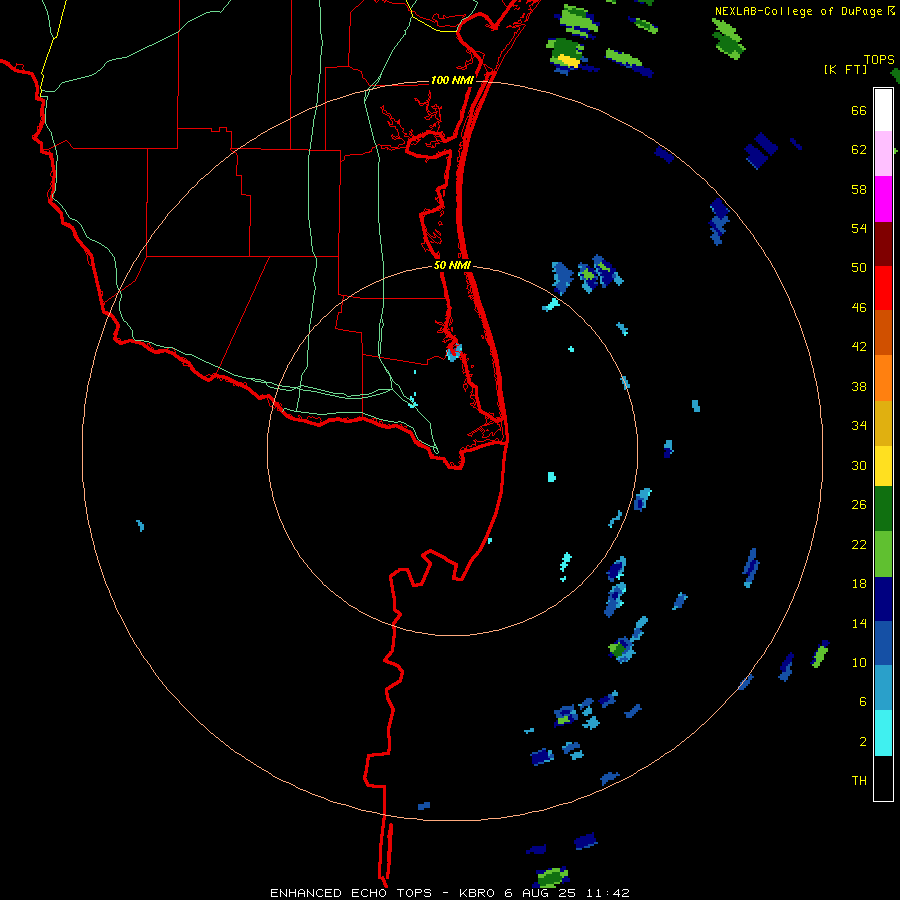900x900 pixels.
Task: Click the white 66 K FT legend swatch
Action: (x=883, y=110)
